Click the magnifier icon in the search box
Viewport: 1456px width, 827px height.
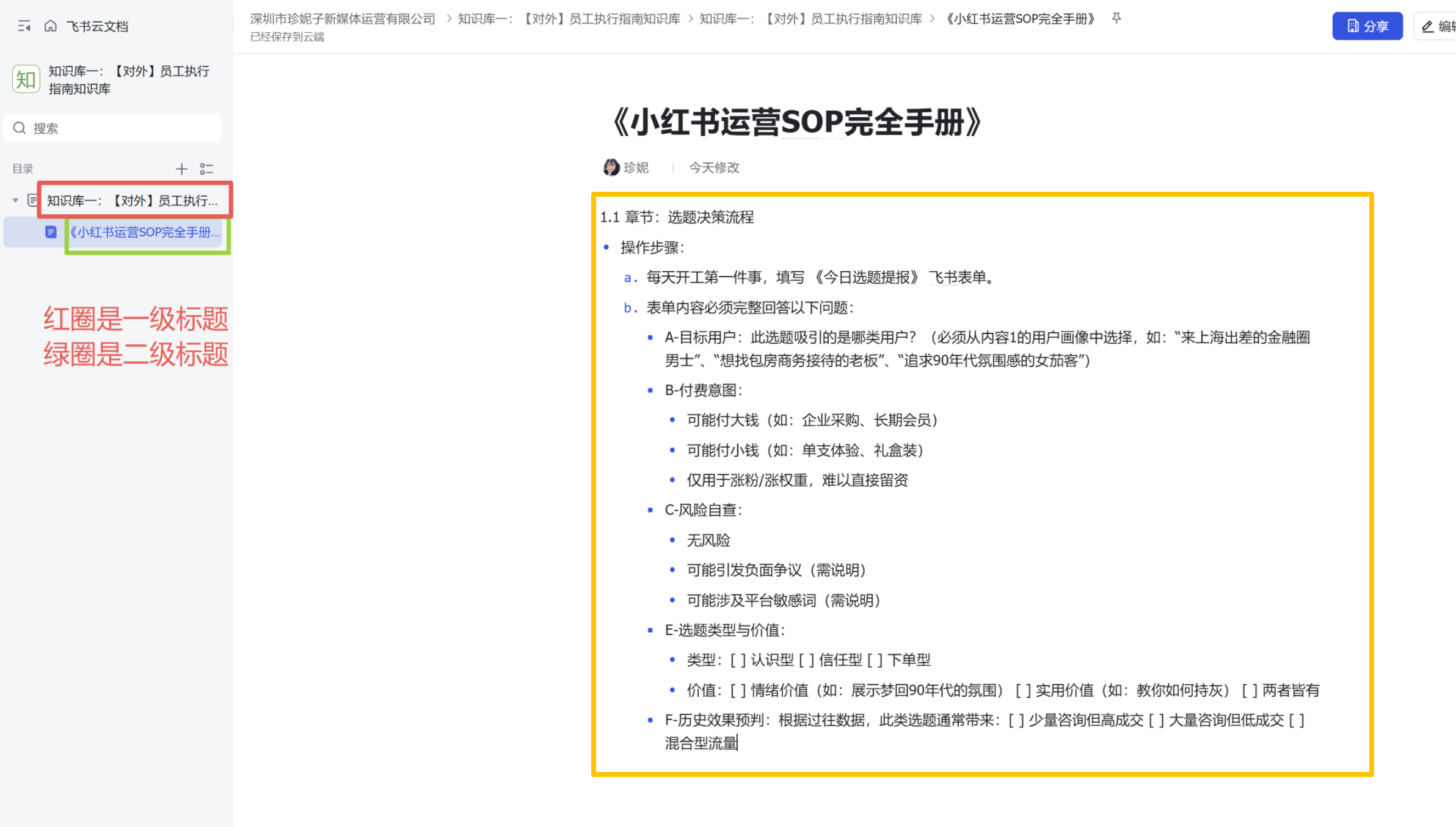coord(20,128)
